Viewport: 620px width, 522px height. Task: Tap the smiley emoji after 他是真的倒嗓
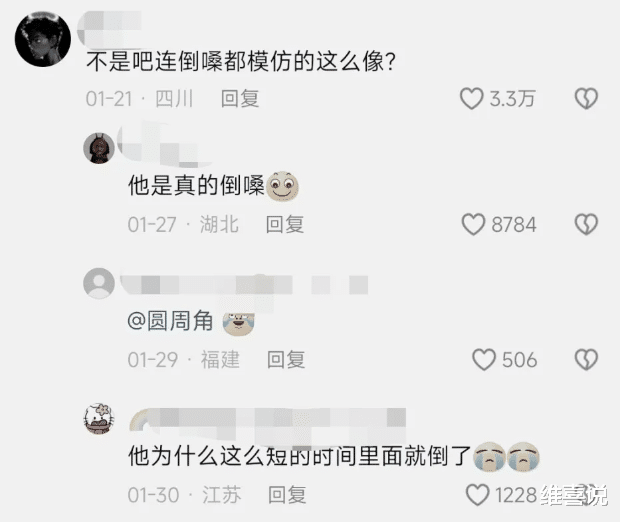coord(283,186)
